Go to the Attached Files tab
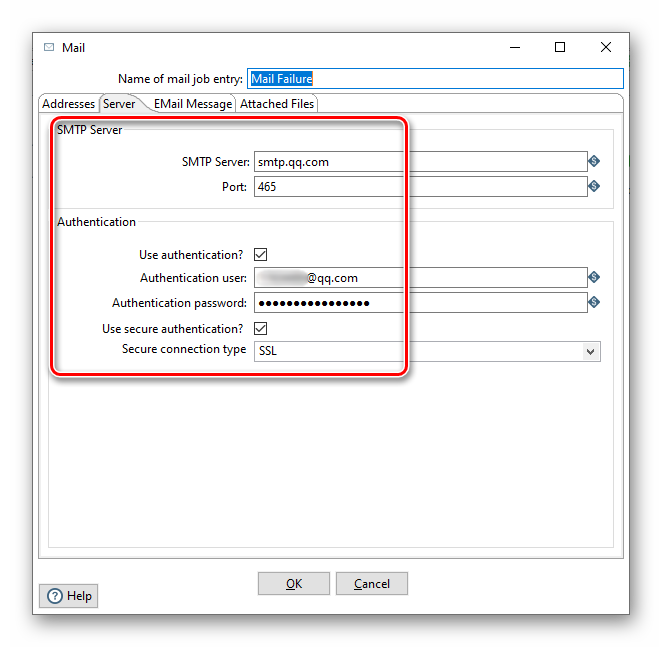 277,104
